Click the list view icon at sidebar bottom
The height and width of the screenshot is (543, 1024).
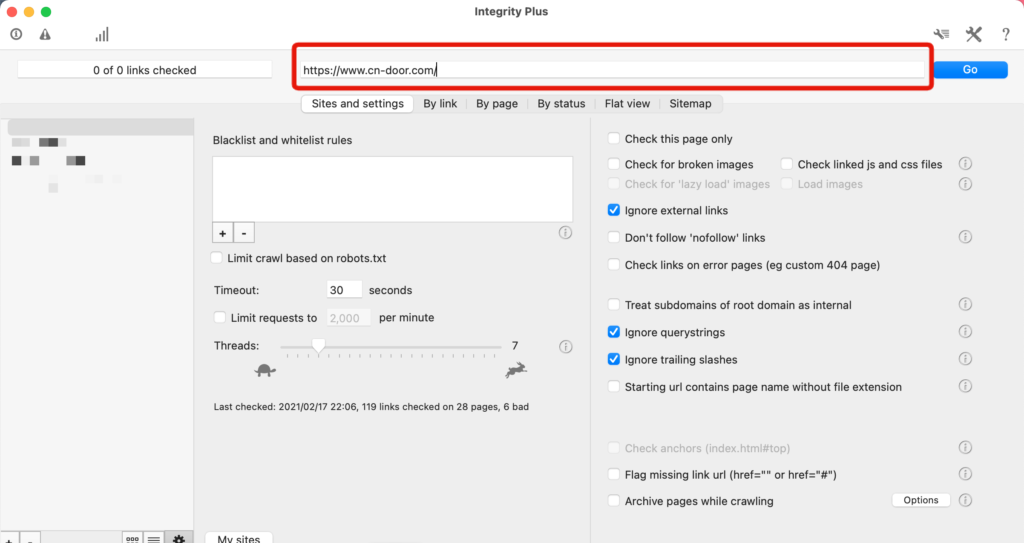click(153, 538)
